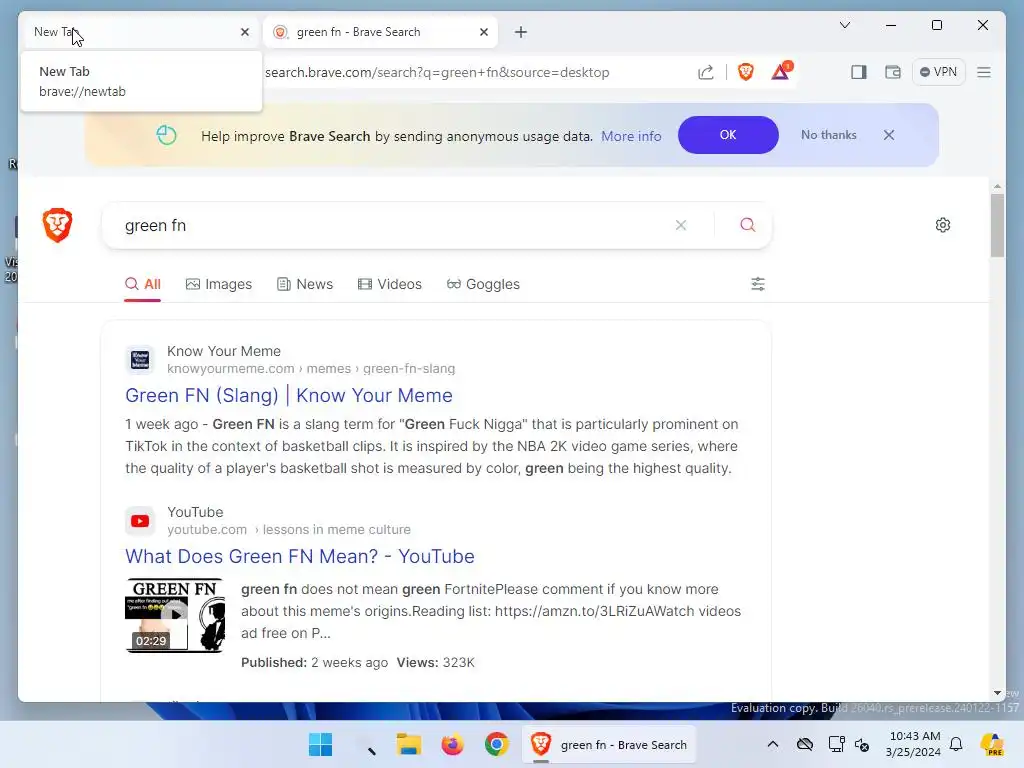Screen dimensions: 1024x768
Task: Open File Explorer from taskbar
Action: [409, 744]
